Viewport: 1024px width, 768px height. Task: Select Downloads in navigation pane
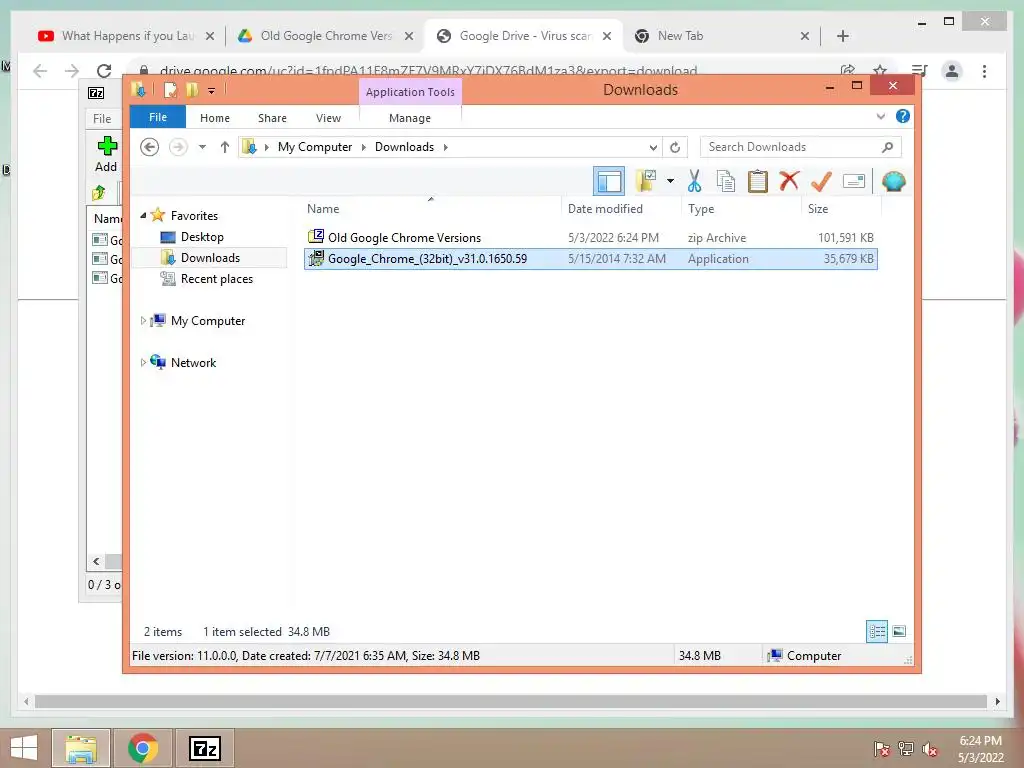pos(210,258)
